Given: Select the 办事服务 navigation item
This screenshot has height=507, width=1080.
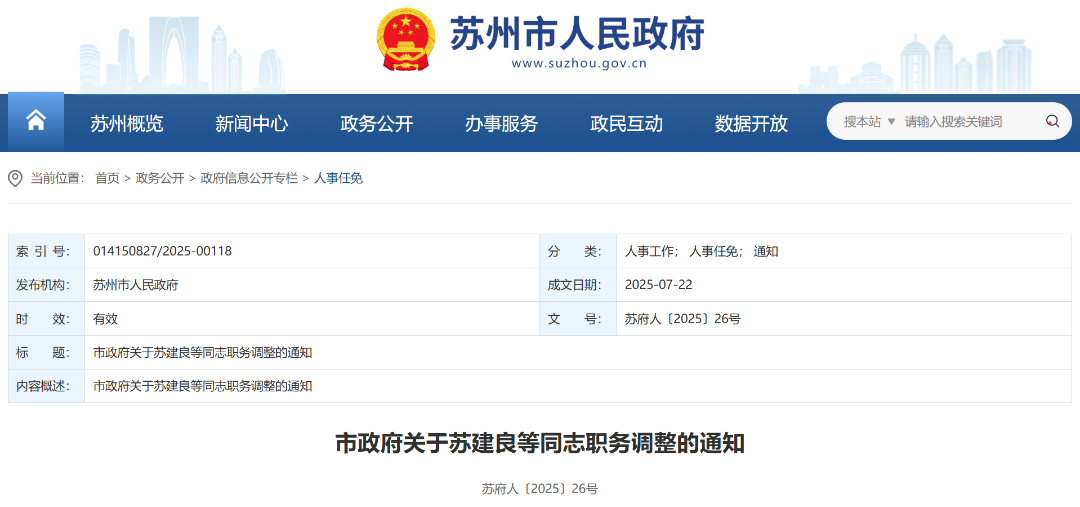Looking at the screenshot, I should pos(501,123).
